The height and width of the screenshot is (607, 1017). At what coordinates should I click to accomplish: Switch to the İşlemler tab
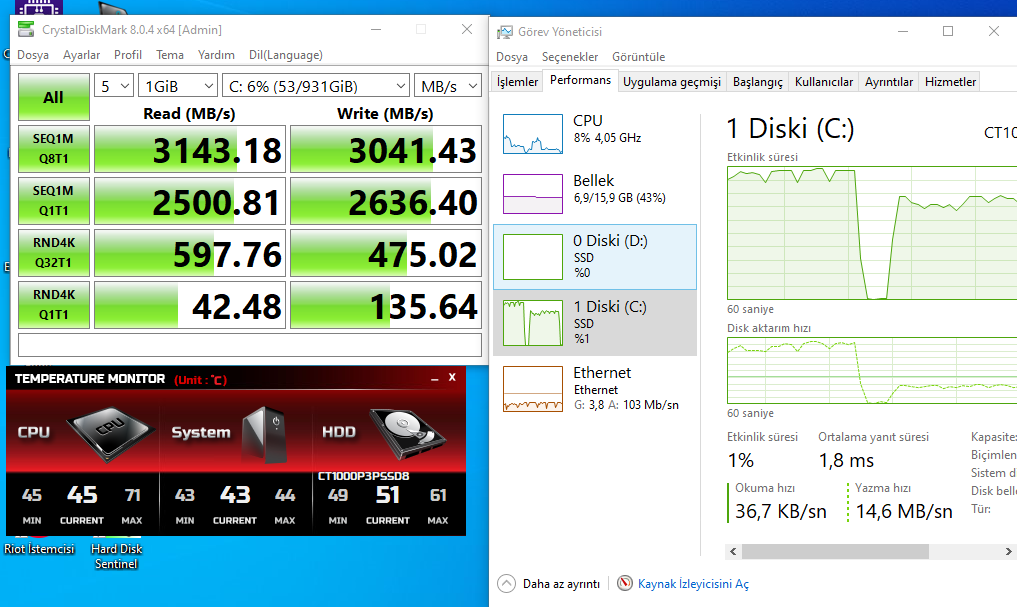point(517,82)
